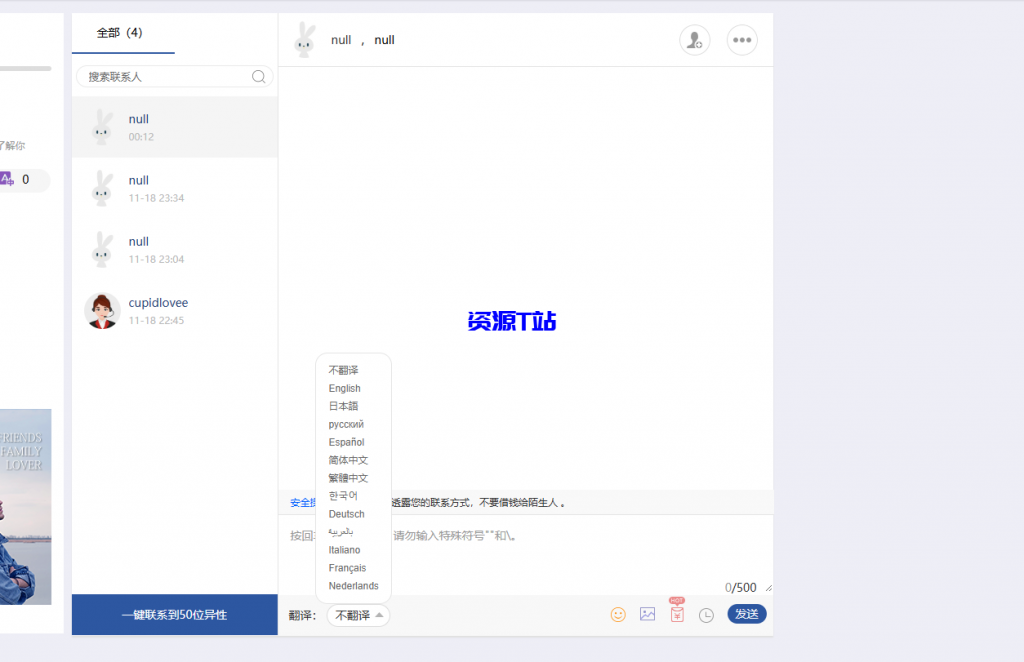Open the 翻译 language dropdown
Screen dimensions: 1024x662
coord(357,615)
